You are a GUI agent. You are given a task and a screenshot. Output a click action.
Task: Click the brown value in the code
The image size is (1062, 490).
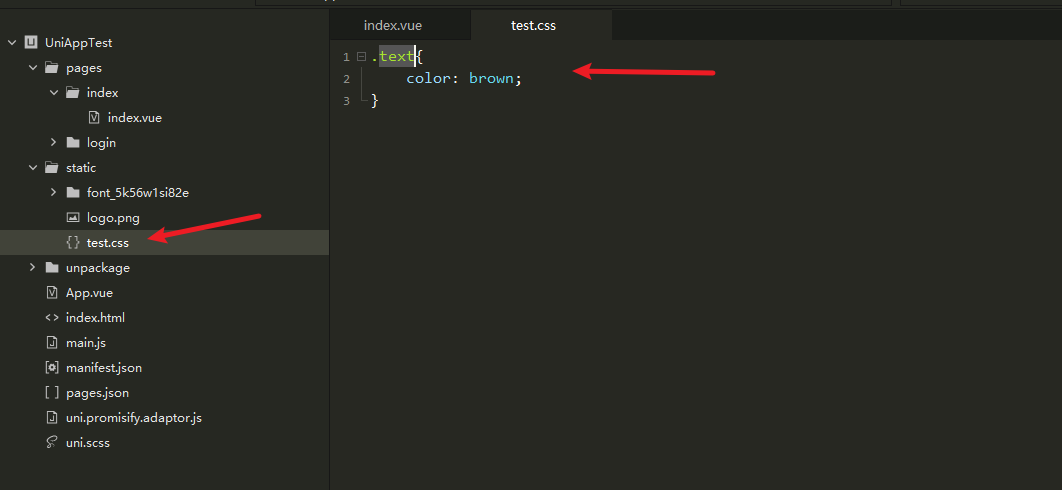(x=491, y=79)
